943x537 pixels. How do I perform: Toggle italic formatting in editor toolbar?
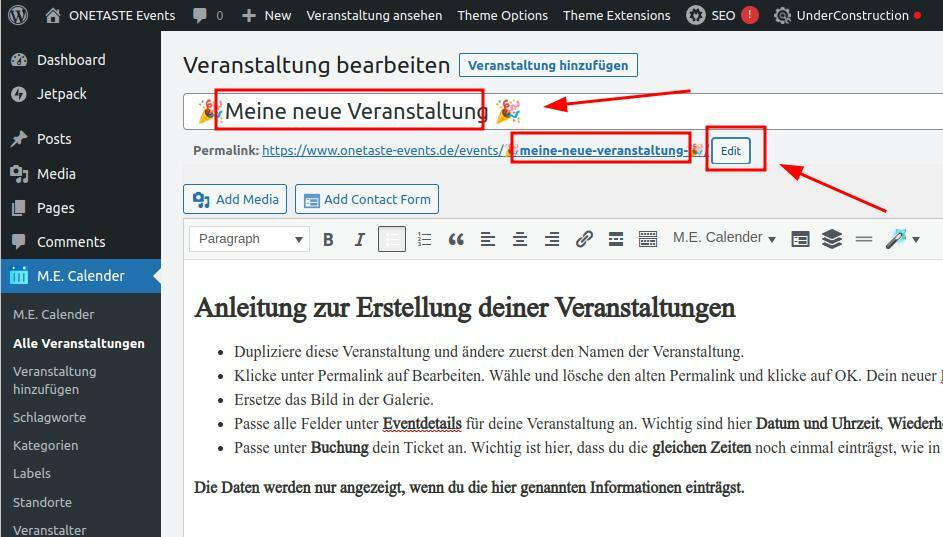coord(359,239)
